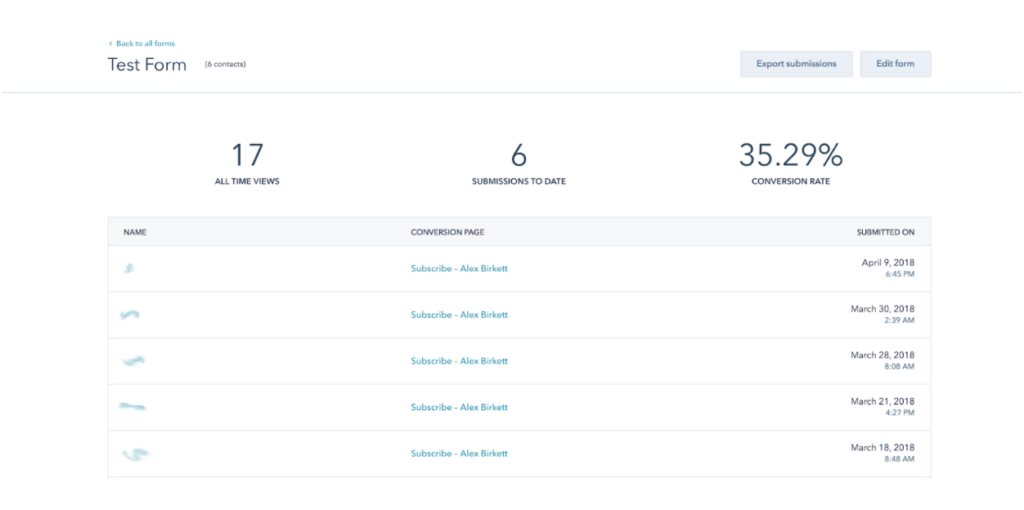1024x510 pixels.
Task: Open conversion page link for March 21 submission
Action: point(459,408)
